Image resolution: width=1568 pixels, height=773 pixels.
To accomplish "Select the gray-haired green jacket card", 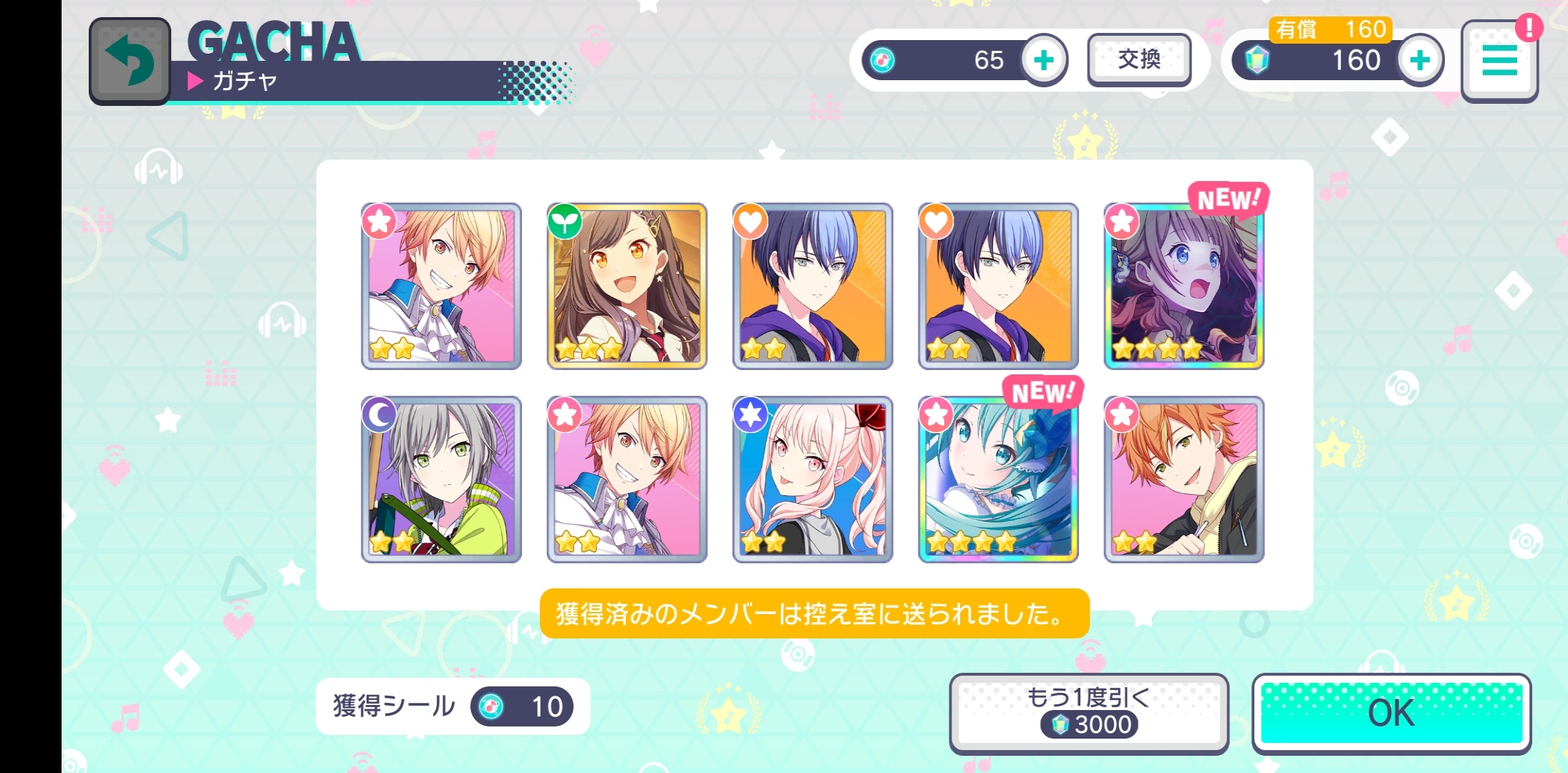I will (x=441, y=480).
